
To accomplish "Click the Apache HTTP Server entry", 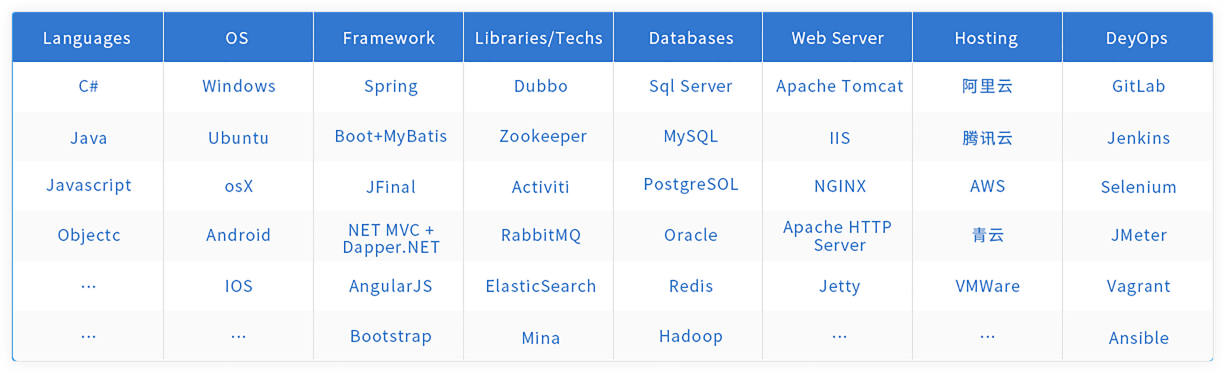I will [x=839, y=236].
